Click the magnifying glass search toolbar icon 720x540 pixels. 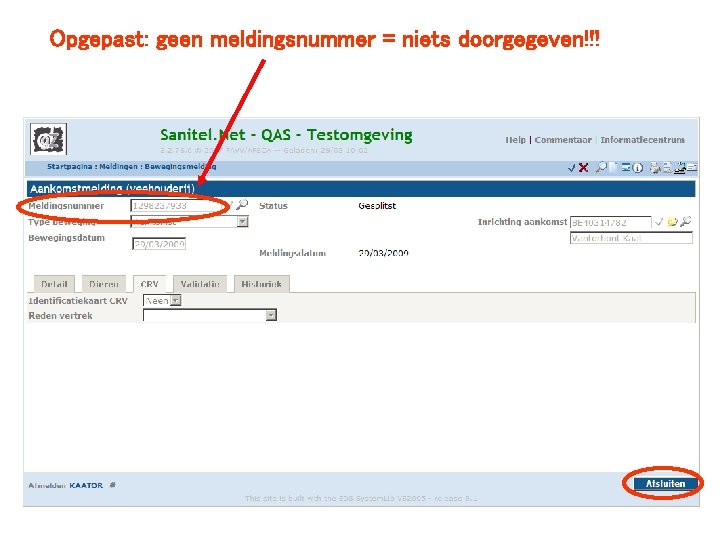601,167
